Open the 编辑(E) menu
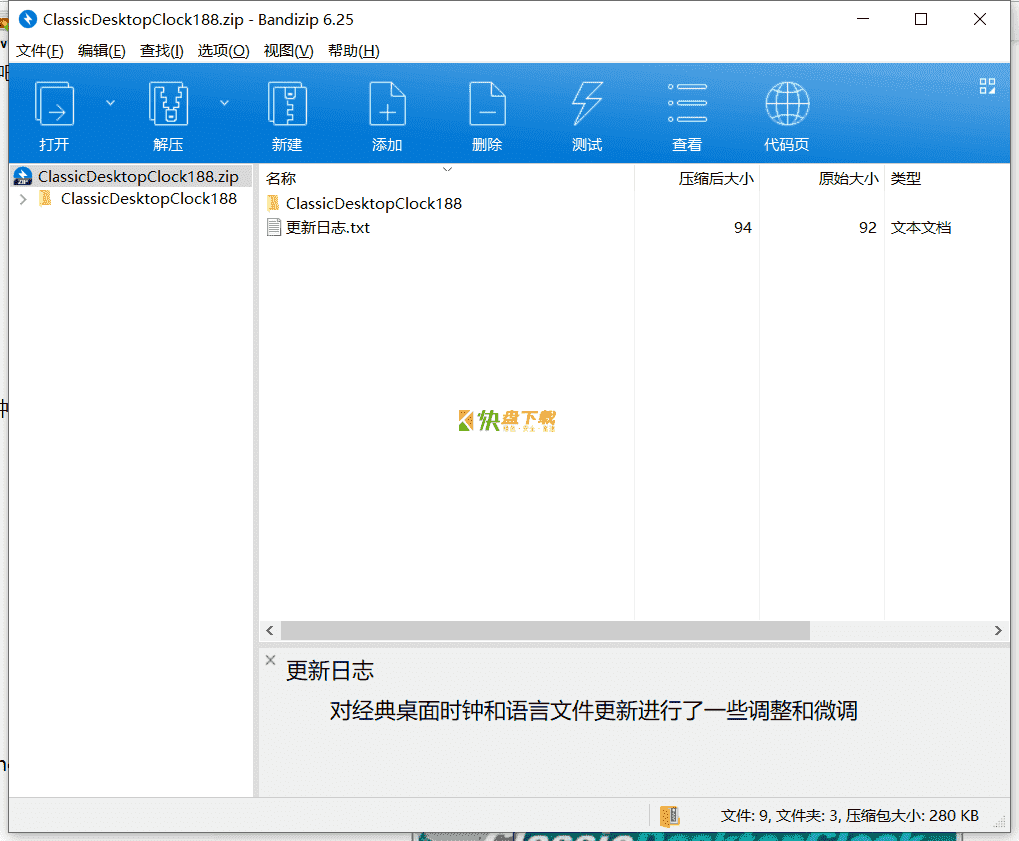 tap(101, 51)
